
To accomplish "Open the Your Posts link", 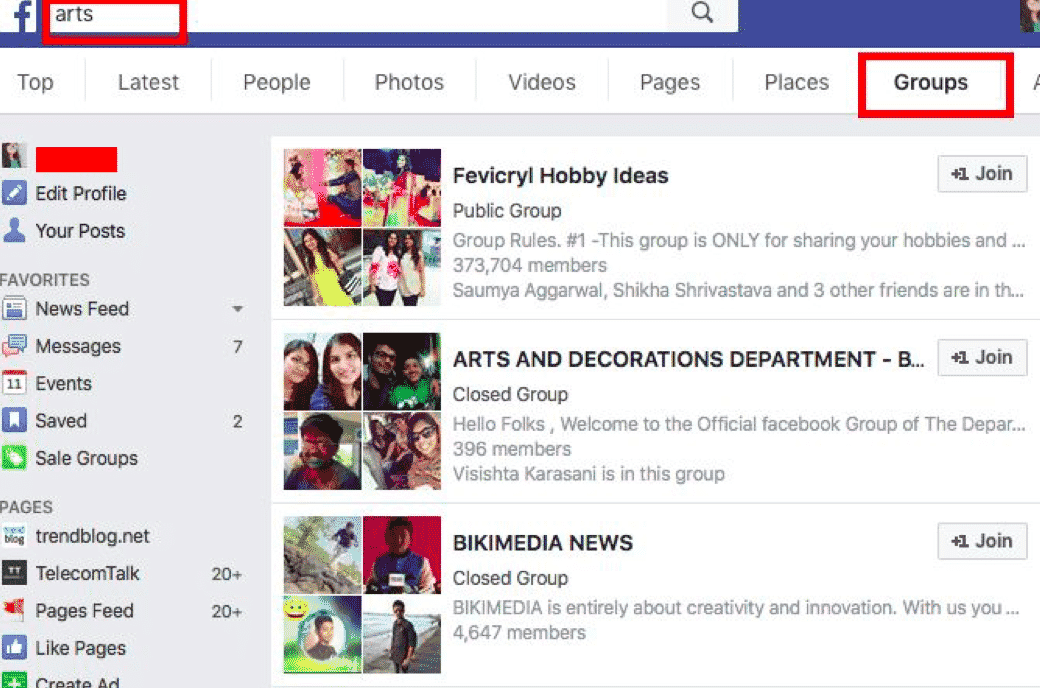I will (x=80, y=231).
